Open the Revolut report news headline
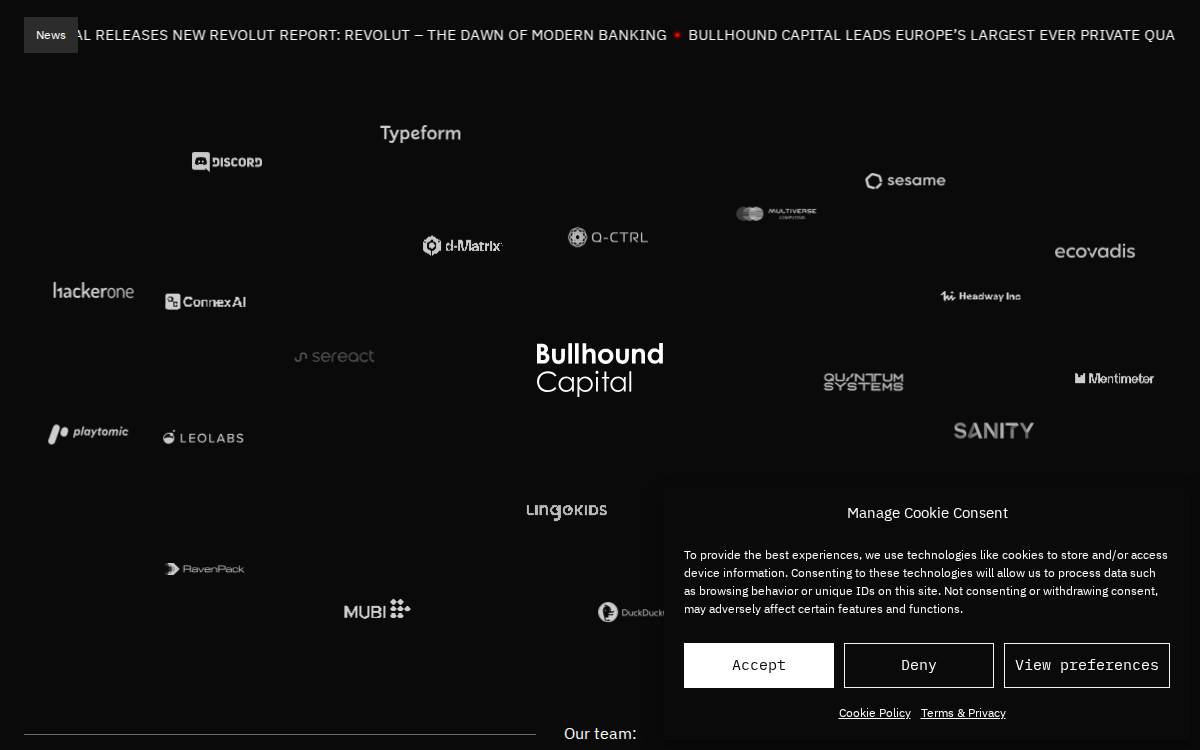 (373, 35)
